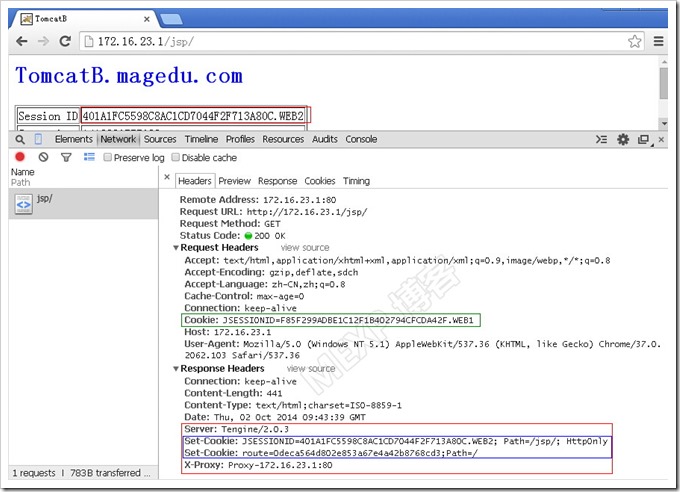Close the TomcatB browser tab

147,19
